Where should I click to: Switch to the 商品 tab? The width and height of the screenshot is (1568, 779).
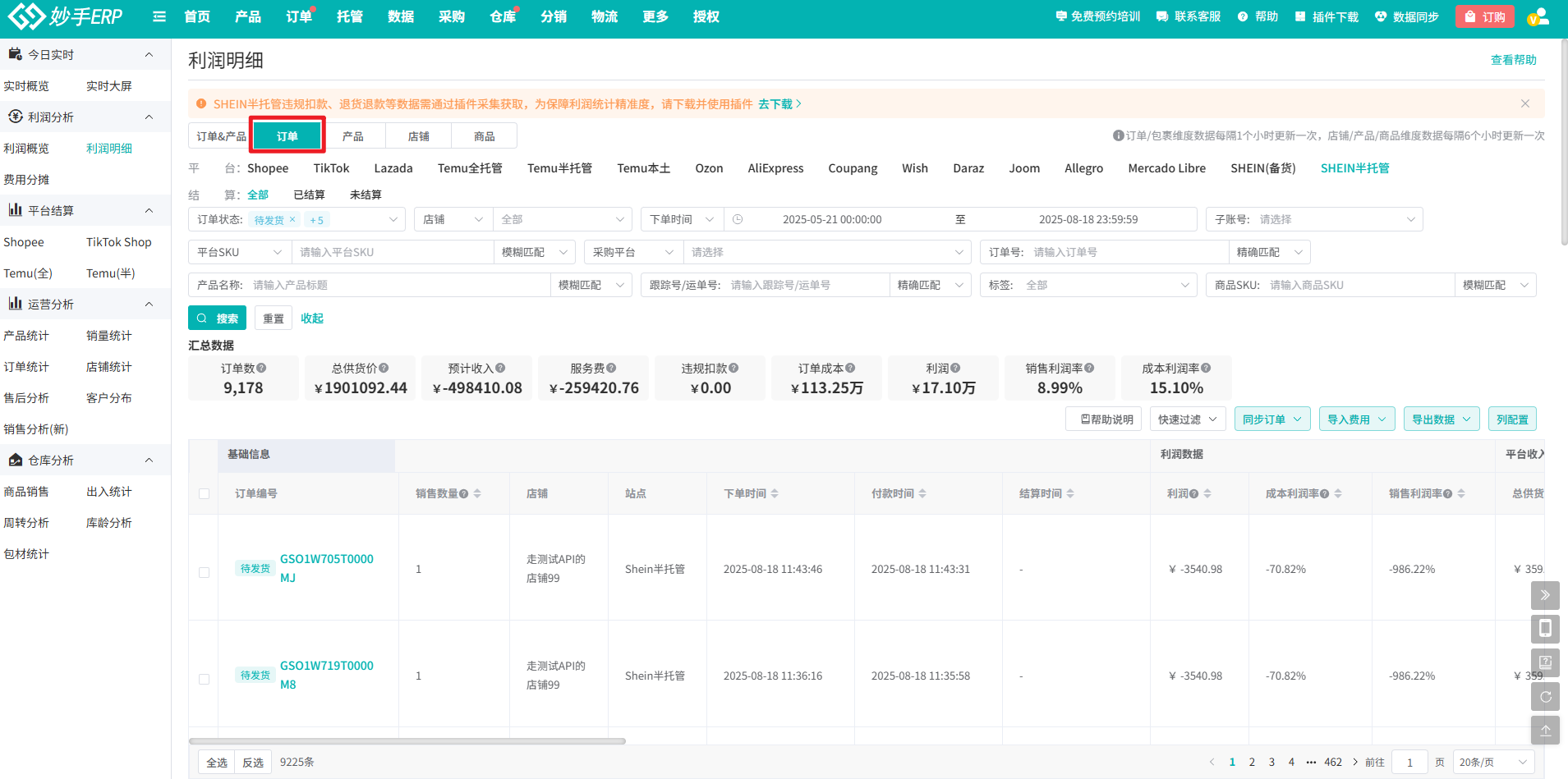click(484, 136)
